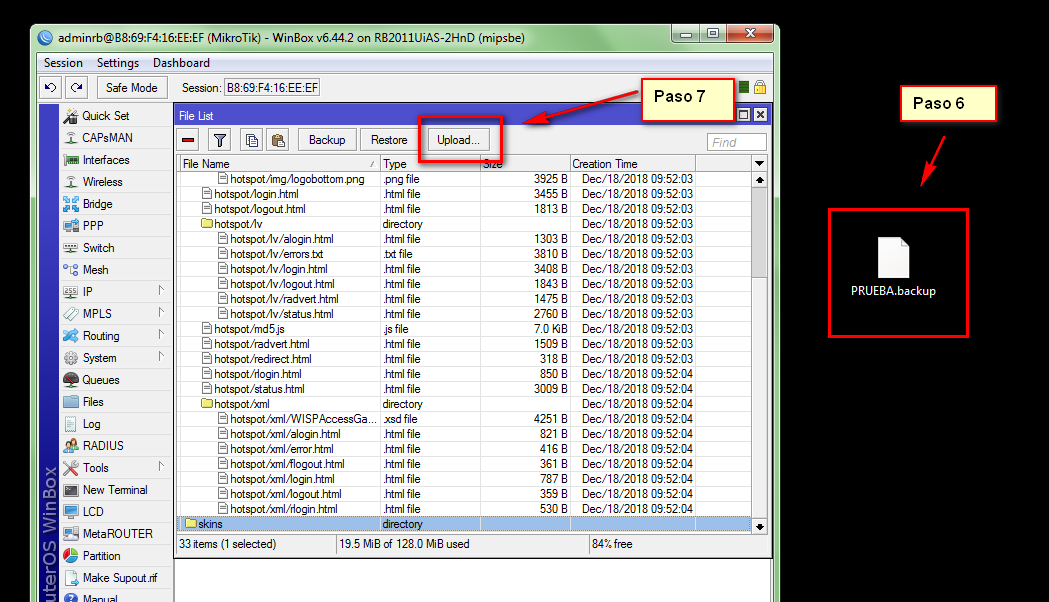1049x602 pixels.
Task: Open the file list Filter funnel
Action: (219, 140)
